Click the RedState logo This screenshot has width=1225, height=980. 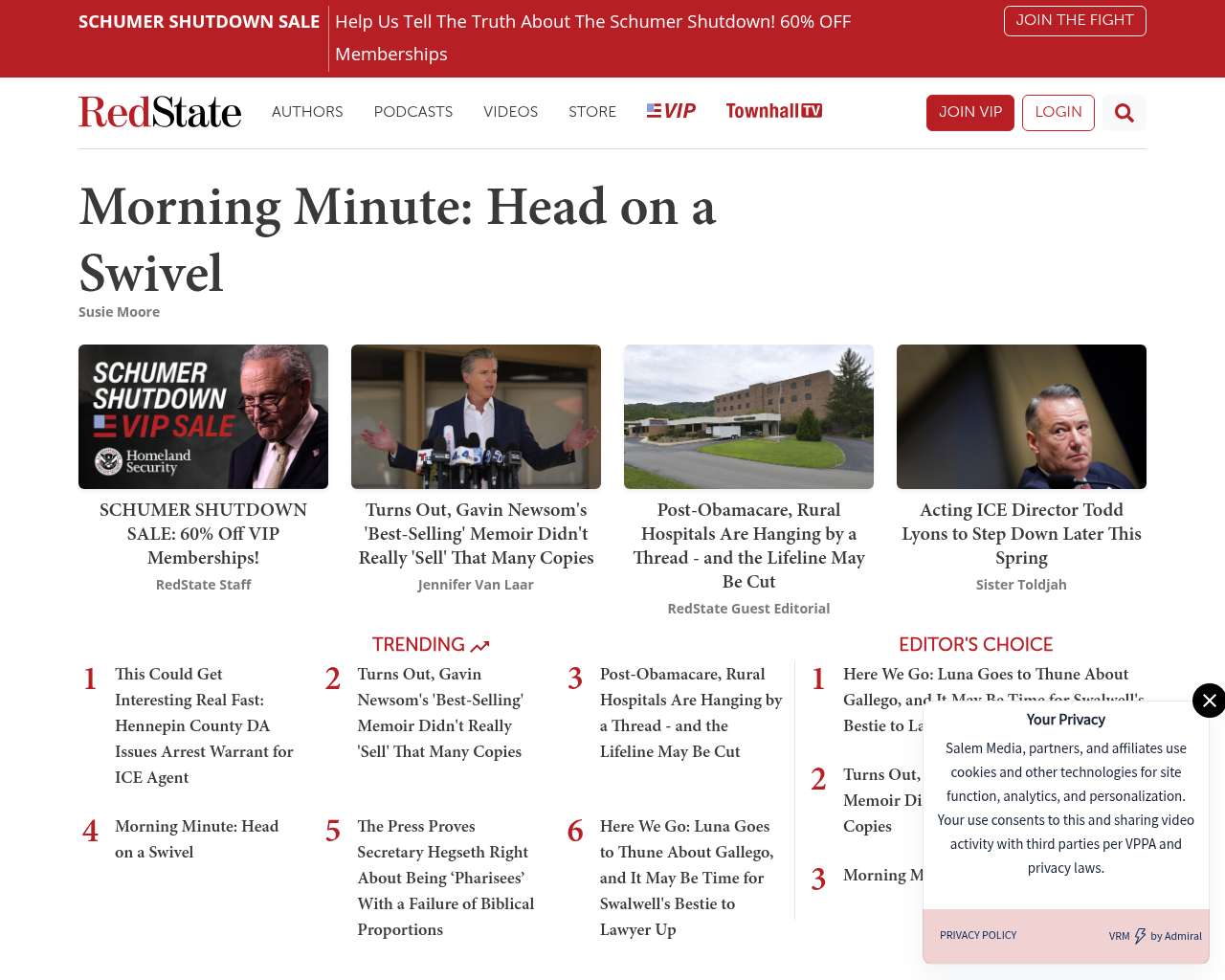coord(160,112)
